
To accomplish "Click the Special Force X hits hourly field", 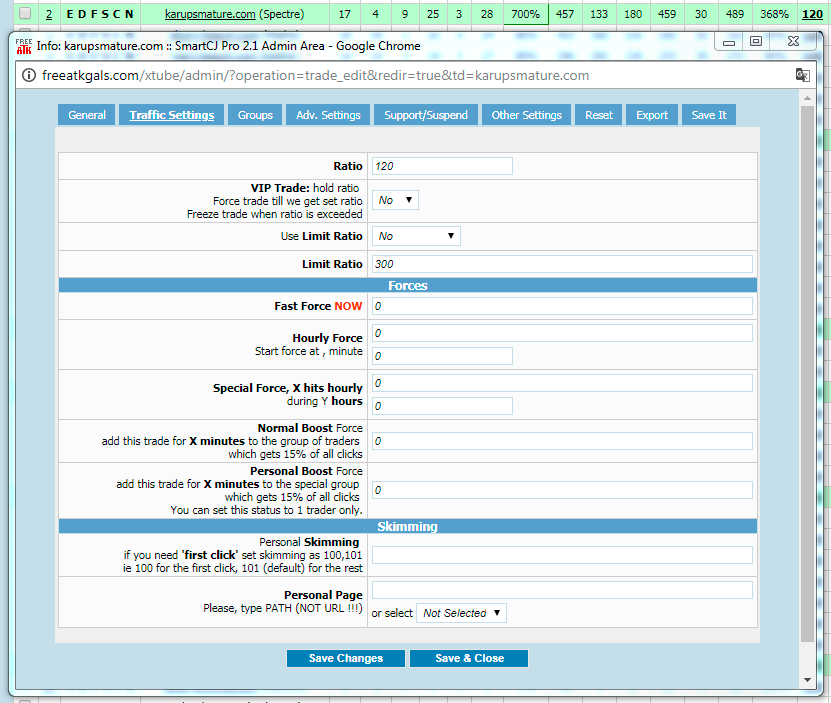I will click(x=562, y=383).
